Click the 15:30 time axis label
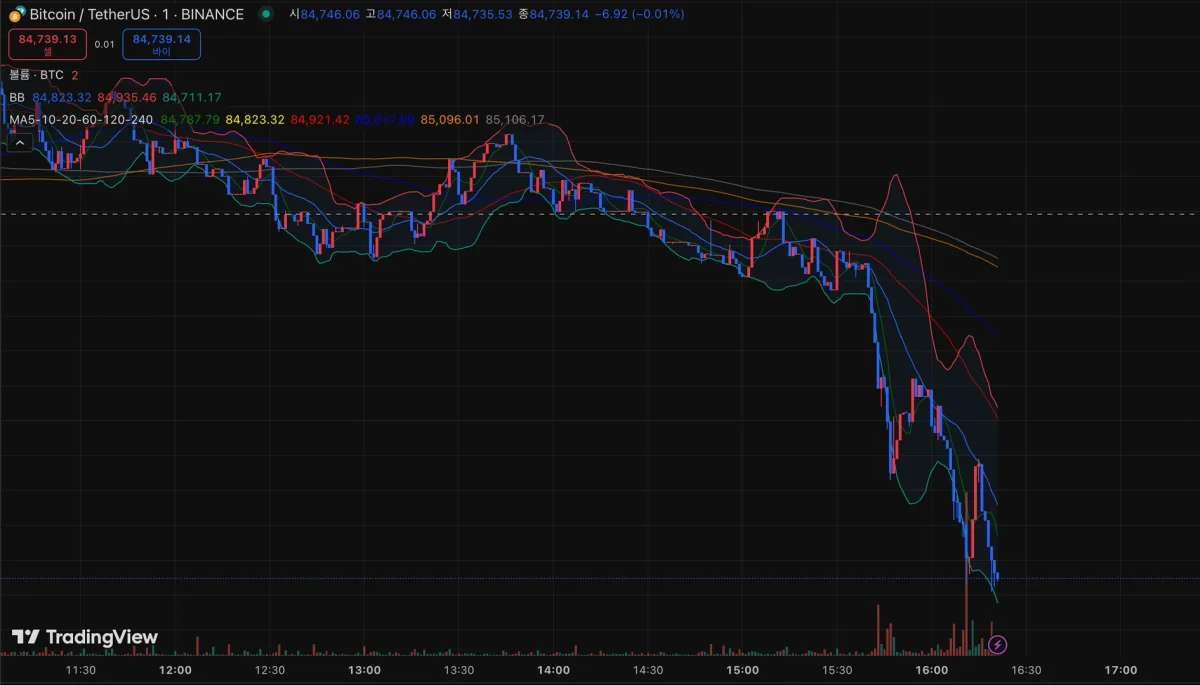 [837, 670]
